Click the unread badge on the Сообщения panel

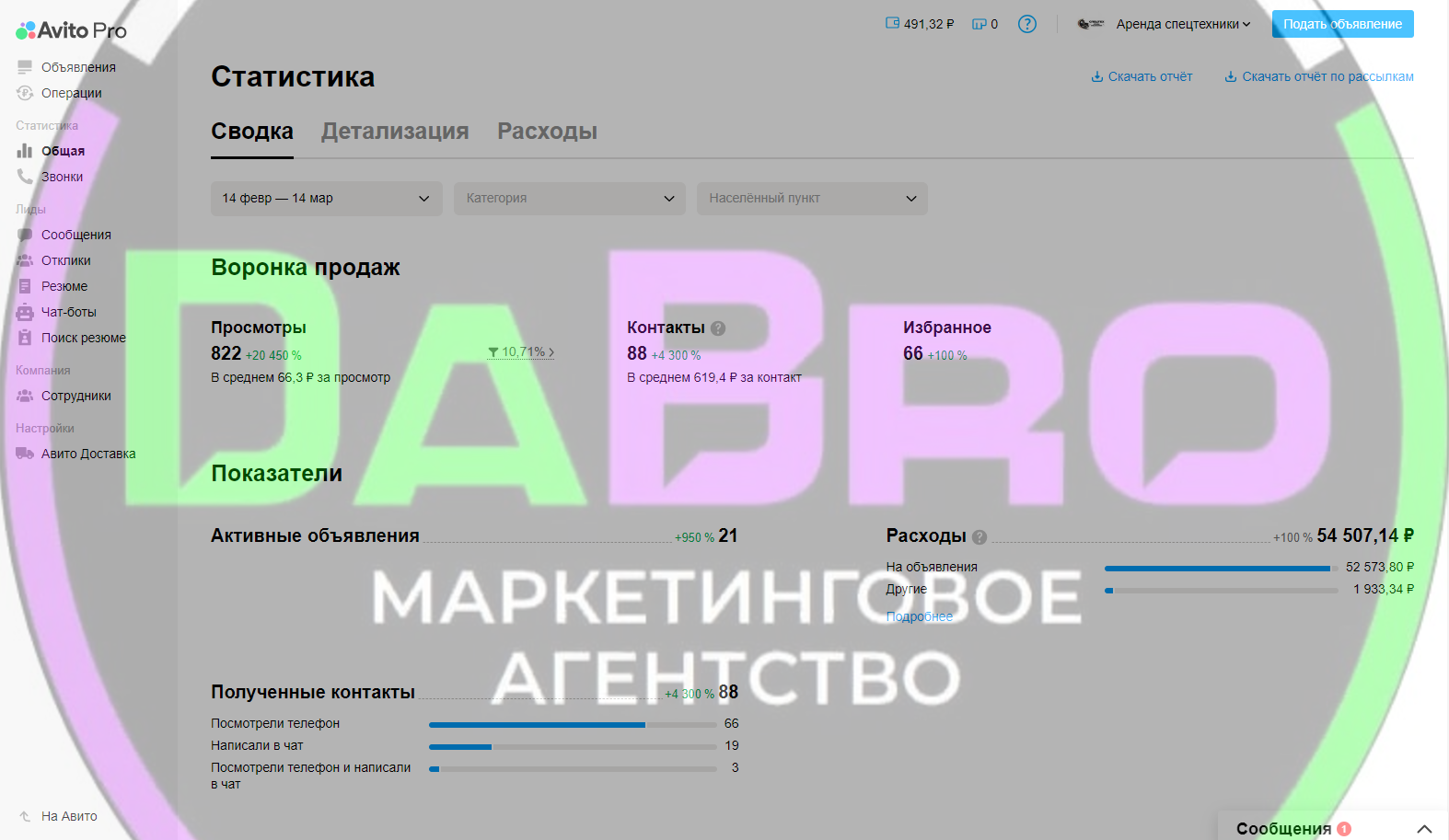pos(1344,829)
